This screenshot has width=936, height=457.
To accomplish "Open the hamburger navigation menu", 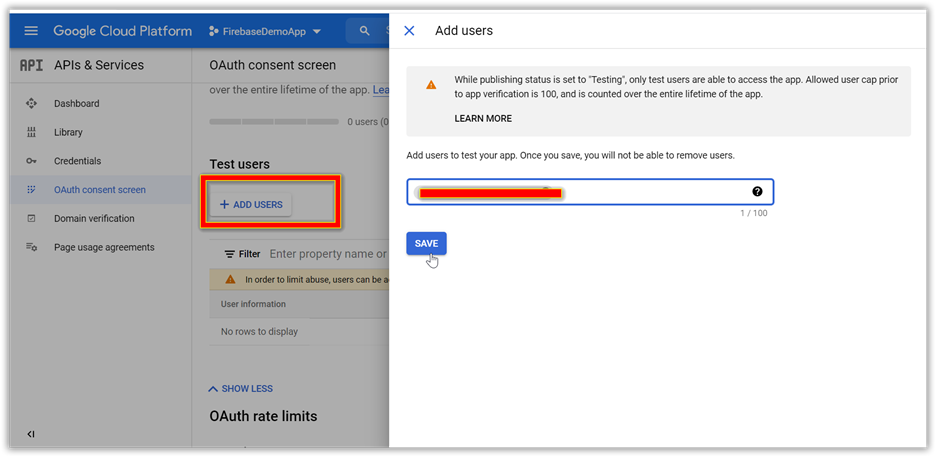I will coord(31,31).
